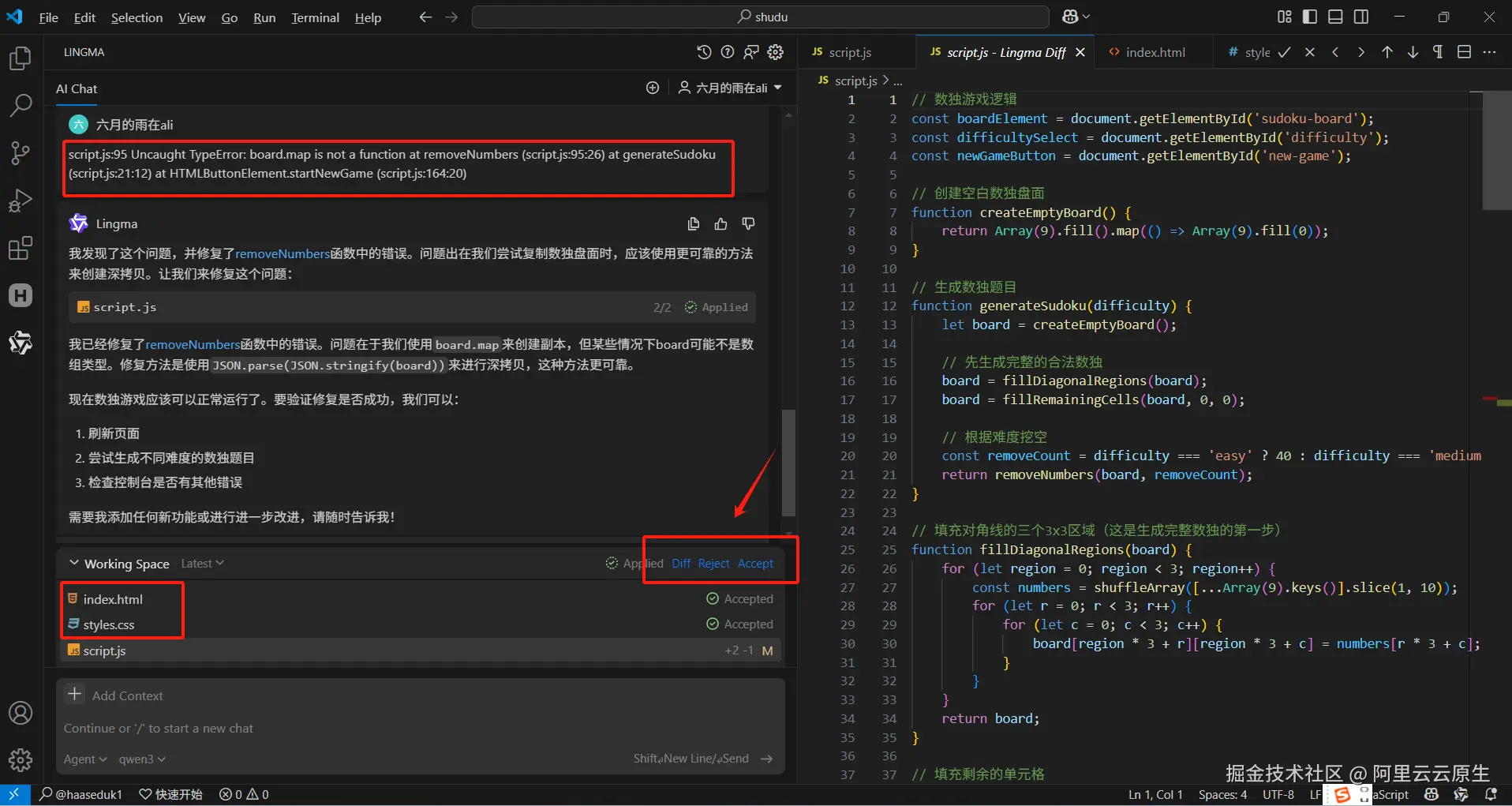Screen dimensions: 1512x806
Task: Open the script.js file card in the chat
Action: pos(412,307)
